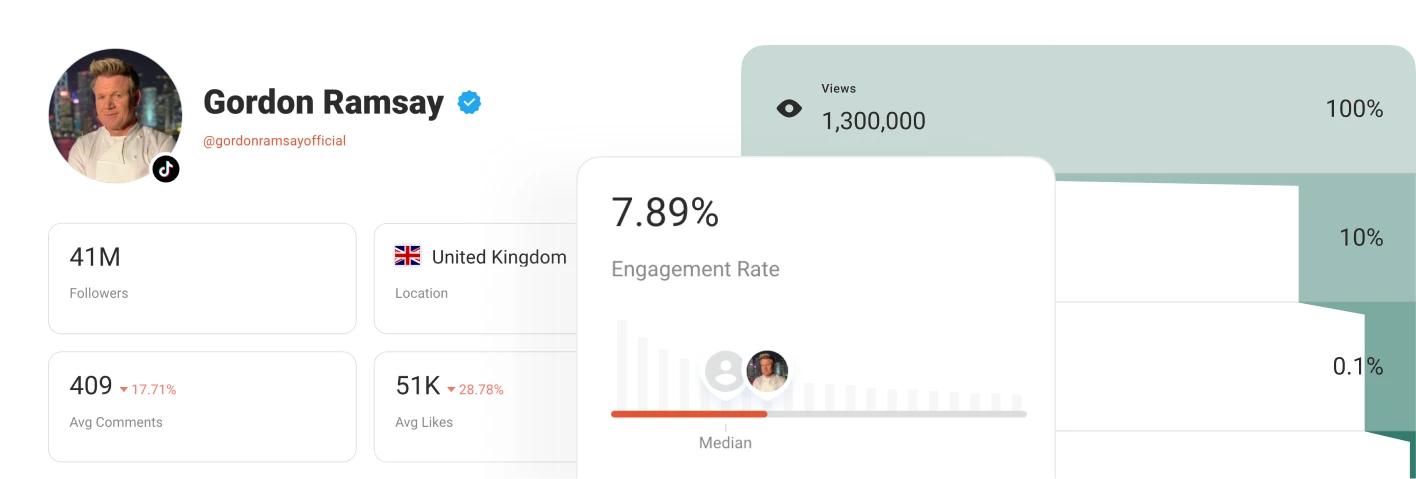
Task: Click the eye icon beside Views
Action: (789, 109)
